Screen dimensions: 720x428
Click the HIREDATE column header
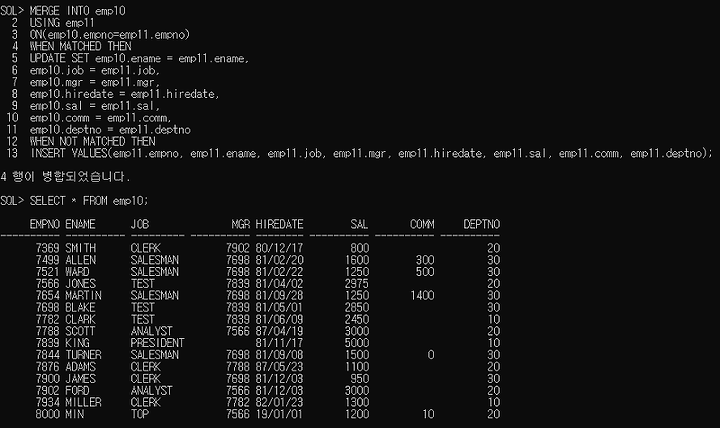click(280, 224)
